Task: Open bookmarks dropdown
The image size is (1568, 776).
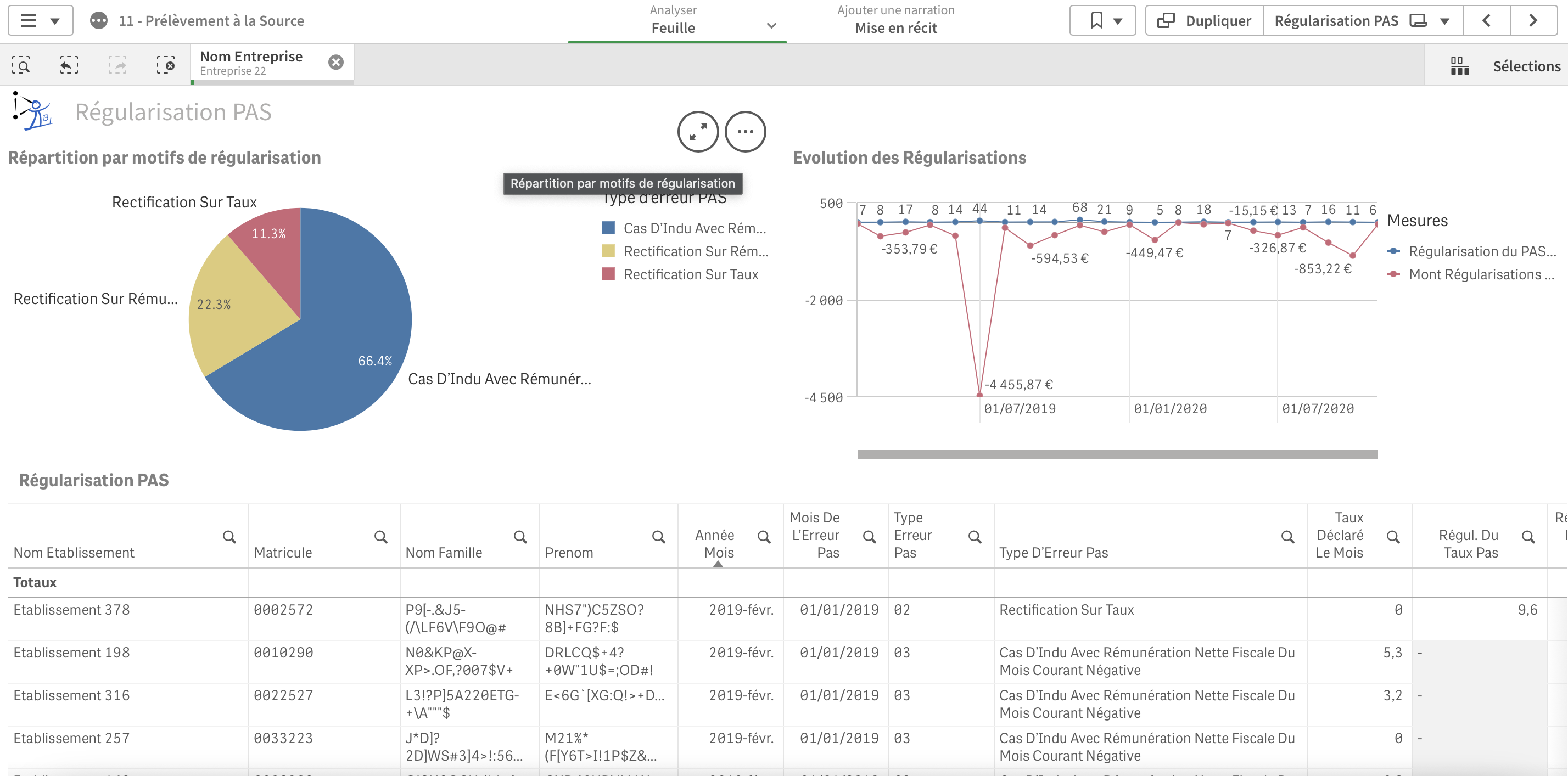Action: coord(1102,21)
